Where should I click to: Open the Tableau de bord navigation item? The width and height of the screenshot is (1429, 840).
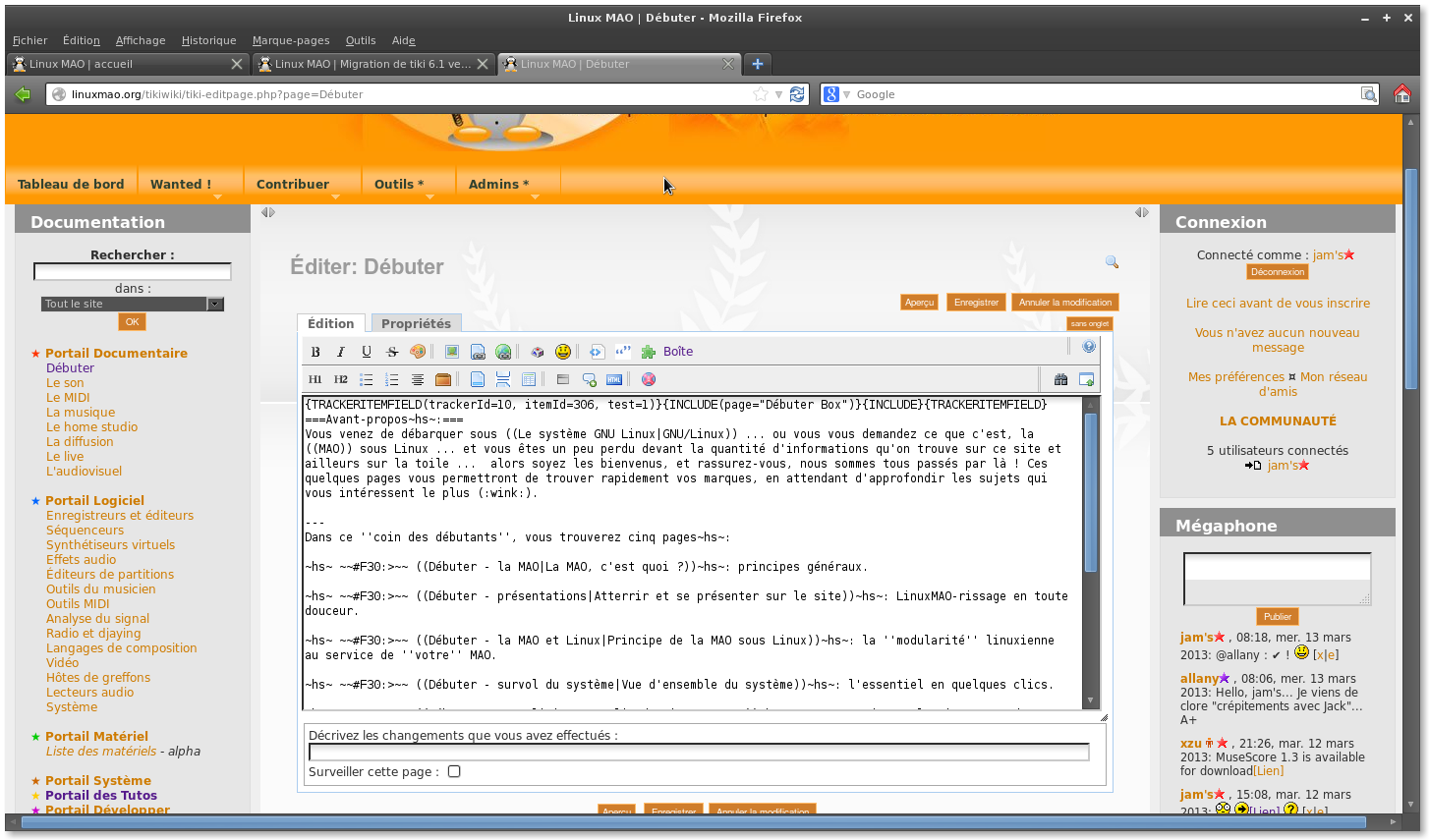(71, 184)
